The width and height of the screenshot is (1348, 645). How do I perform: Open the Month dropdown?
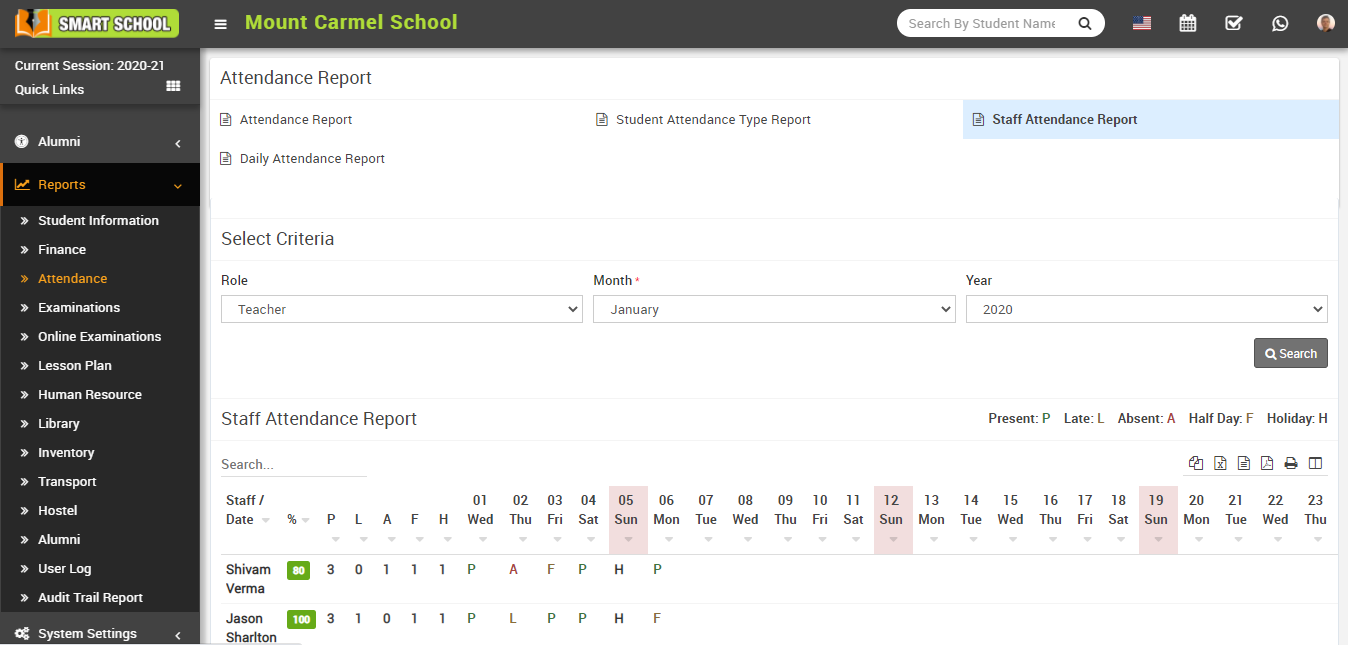[x=774, y=309]
